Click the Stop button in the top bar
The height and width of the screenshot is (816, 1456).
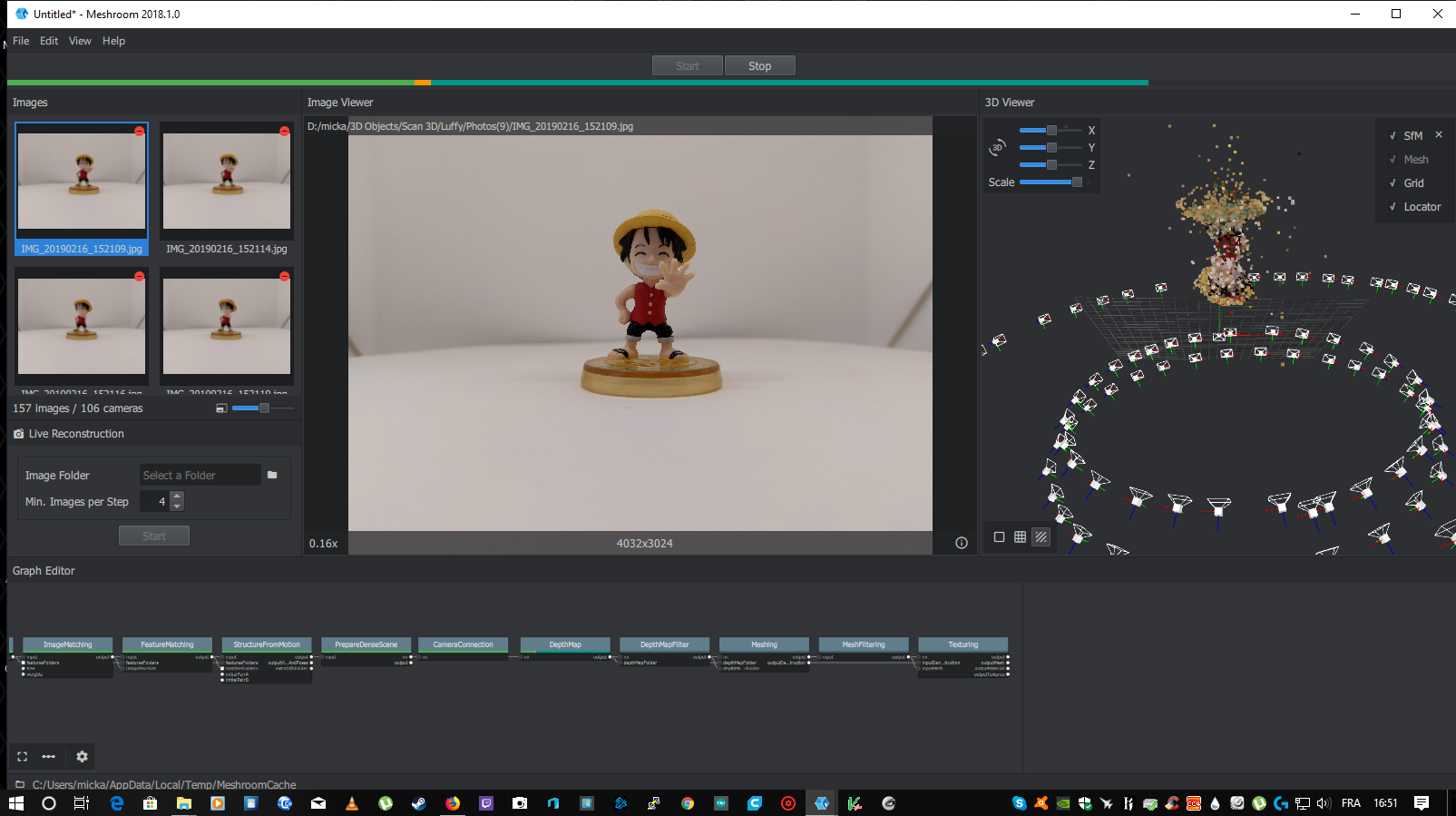click(x=760, y=66)
